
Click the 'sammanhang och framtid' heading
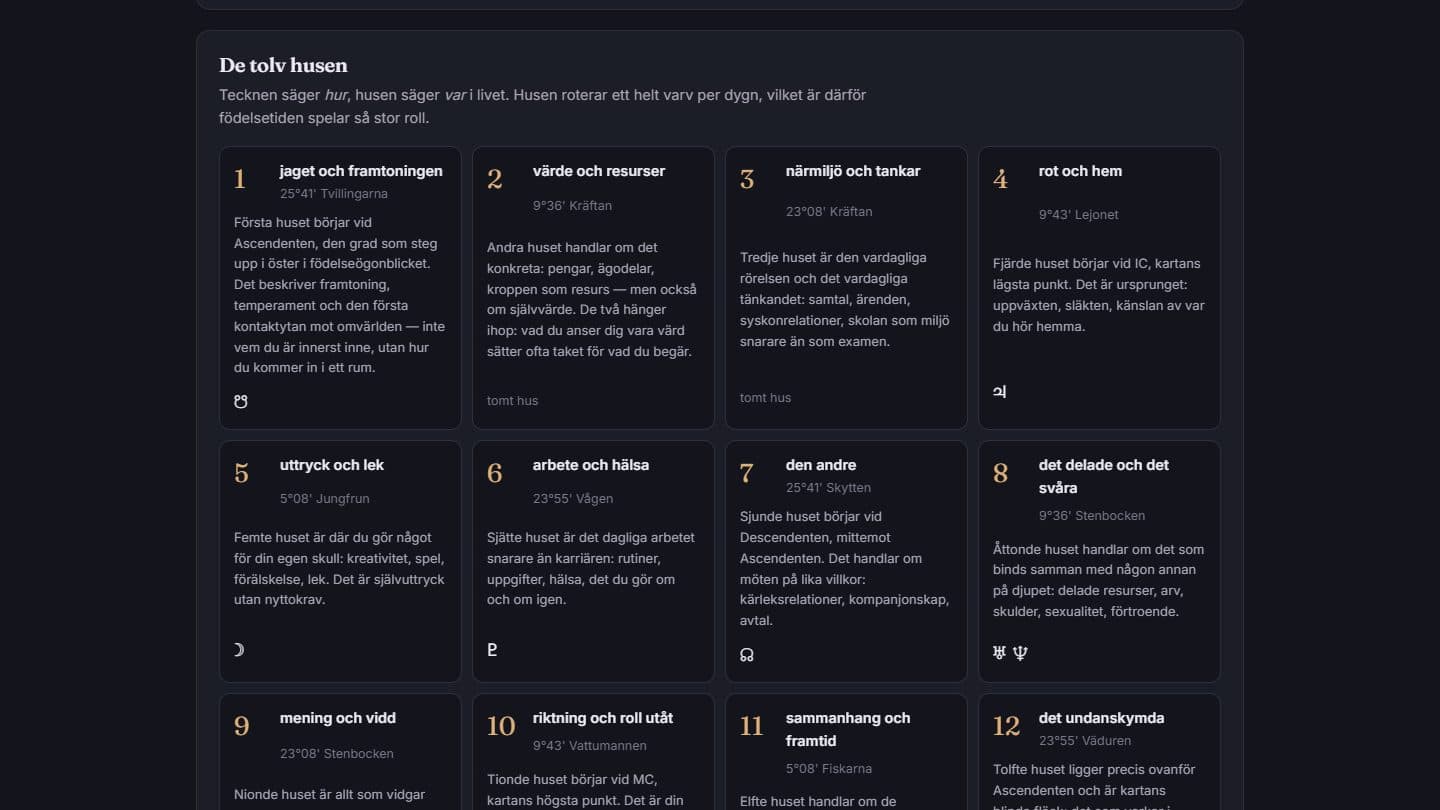click(x=848, y=729)
